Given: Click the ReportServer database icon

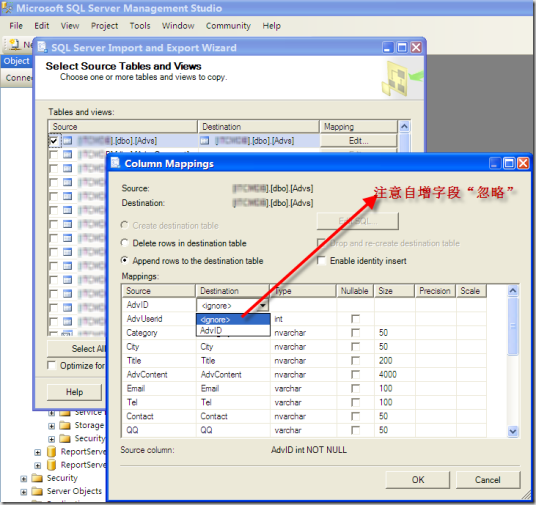Looking at the screenshot, I should pos(51,452).
